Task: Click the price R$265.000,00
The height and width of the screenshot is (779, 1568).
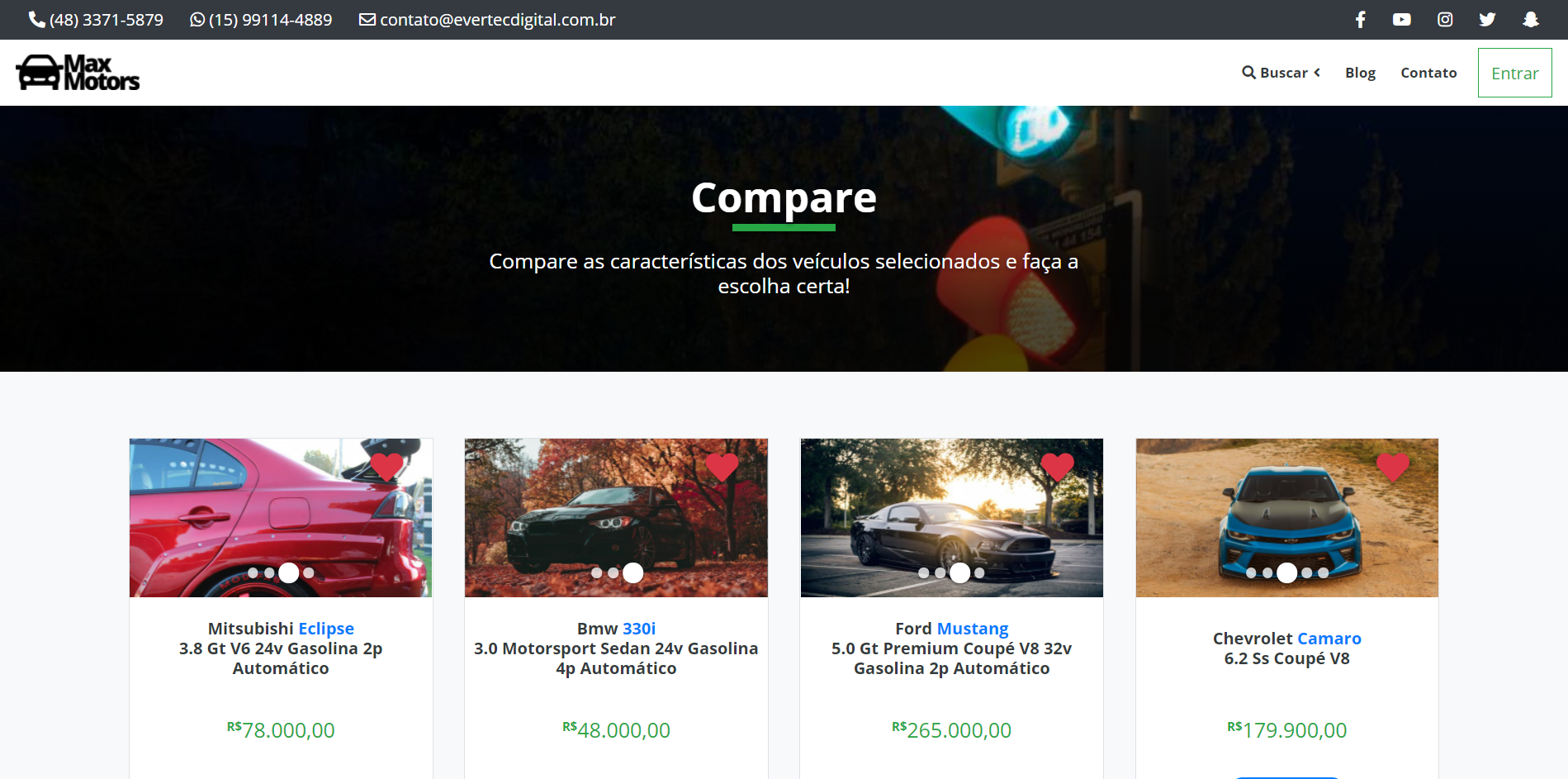Action: point(951,729)
